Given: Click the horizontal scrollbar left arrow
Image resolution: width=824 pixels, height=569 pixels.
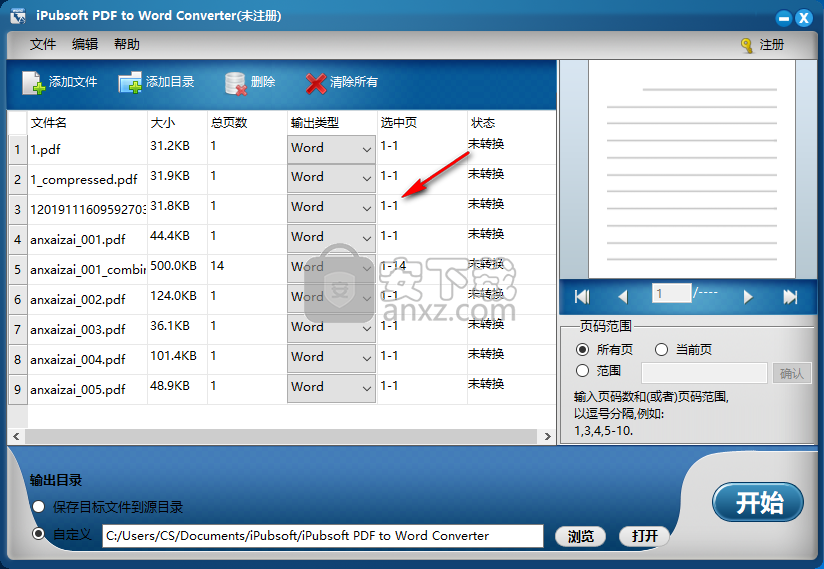Looking at the screenshot, I should [16, 437].
